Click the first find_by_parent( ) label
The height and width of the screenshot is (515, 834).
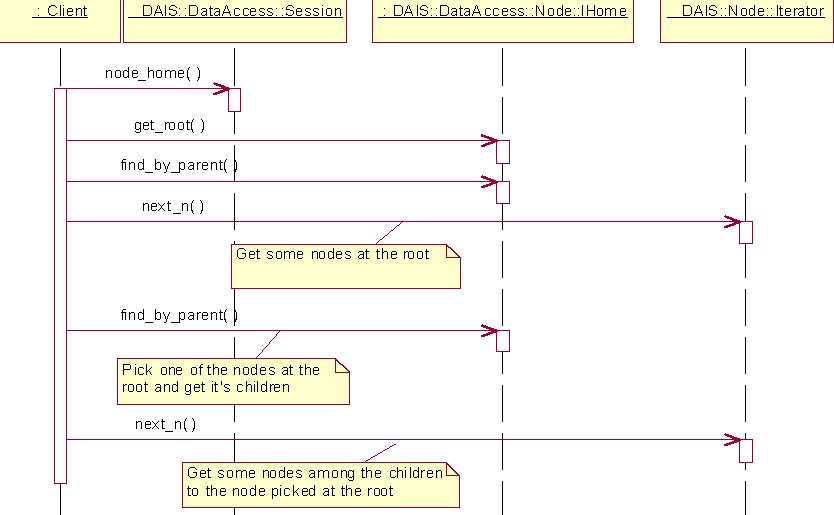179,165
